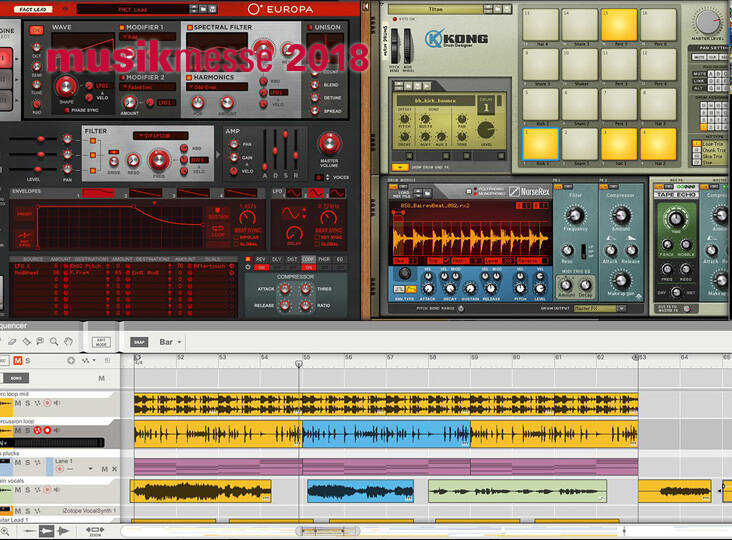Image resolution: width=732 pixels, height=540 pixels.
Task: Click the Europa Wave Shape knob
Action: [66, 87]
